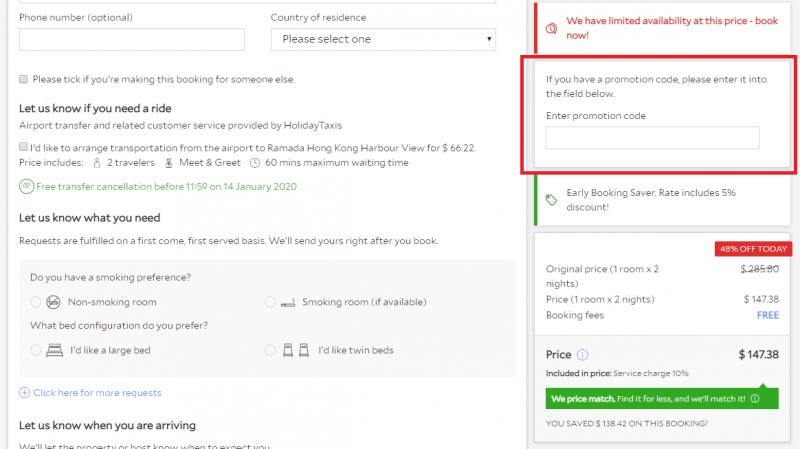Choose the twin beds radio button
Viewport: 800px width, 449px height.
270,350
